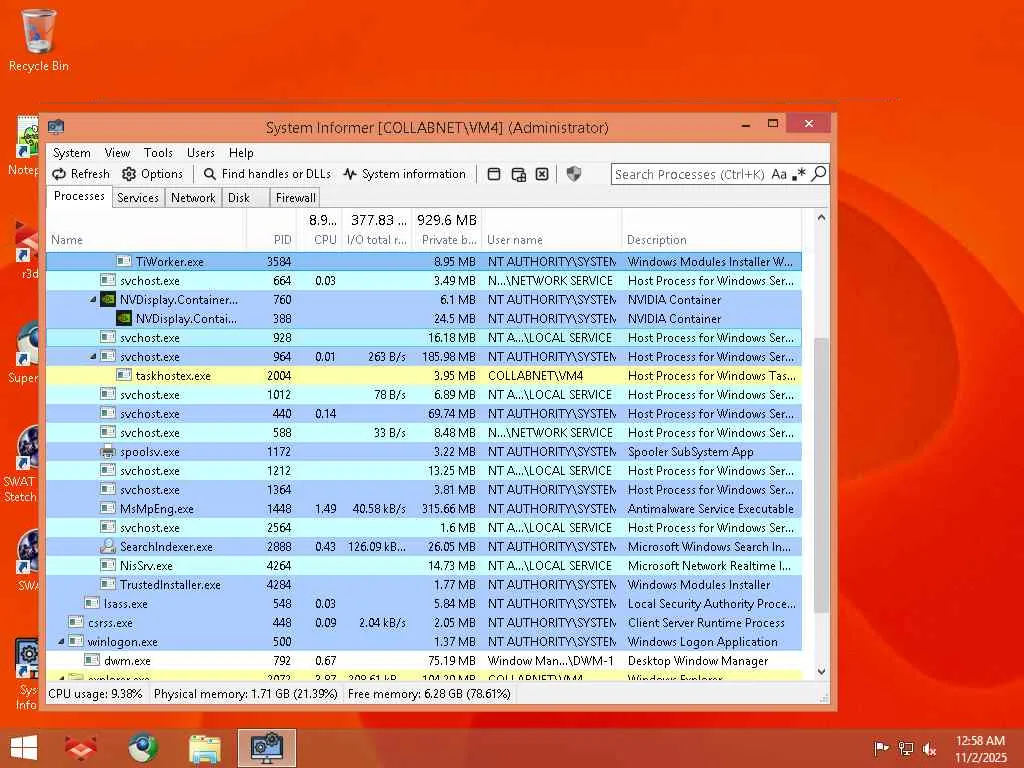Collapse the winlogon.exe tree node
The image size is (1024, 768).
(x=61, y=642)
